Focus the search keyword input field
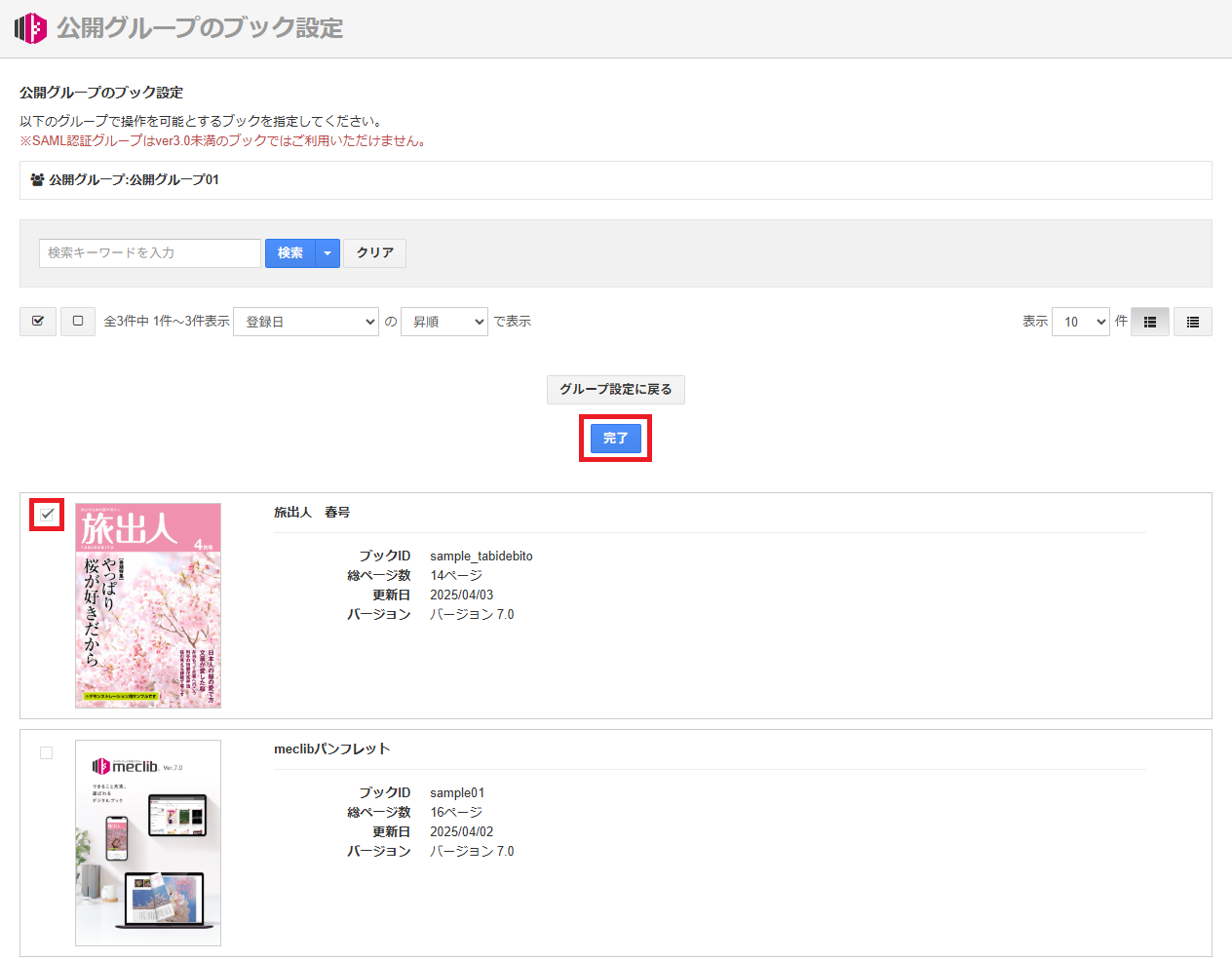The image size is (1232, 960). [150, 253]
